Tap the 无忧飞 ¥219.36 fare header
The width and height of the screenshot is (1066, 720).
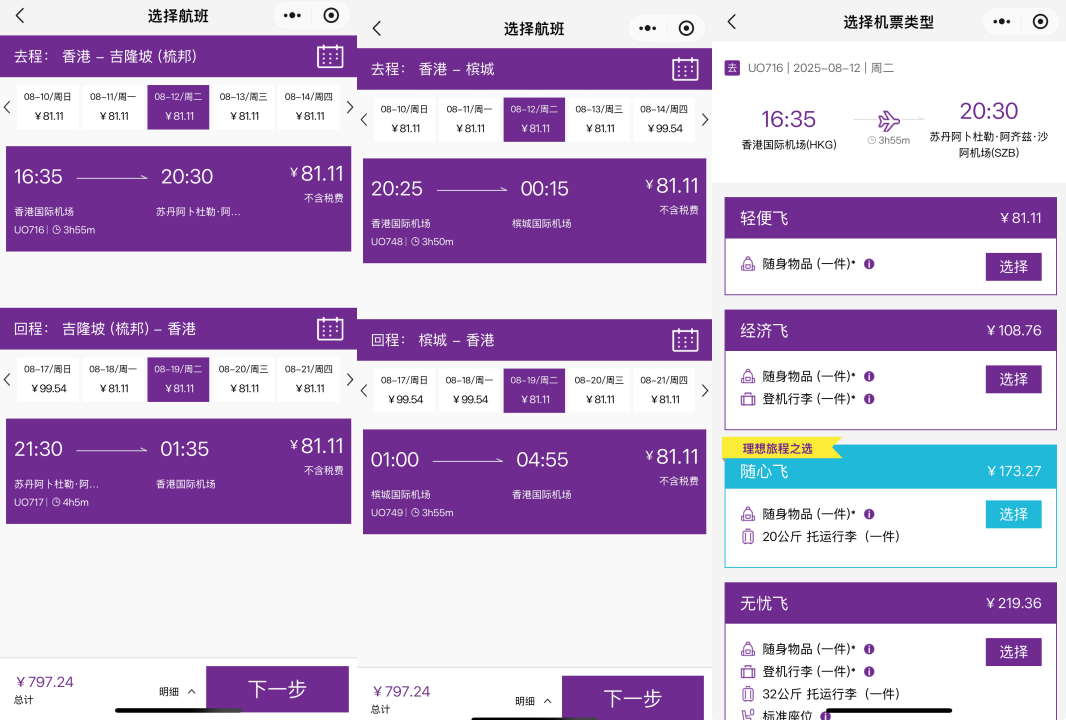pyautogui.click(x=891, y=603)
